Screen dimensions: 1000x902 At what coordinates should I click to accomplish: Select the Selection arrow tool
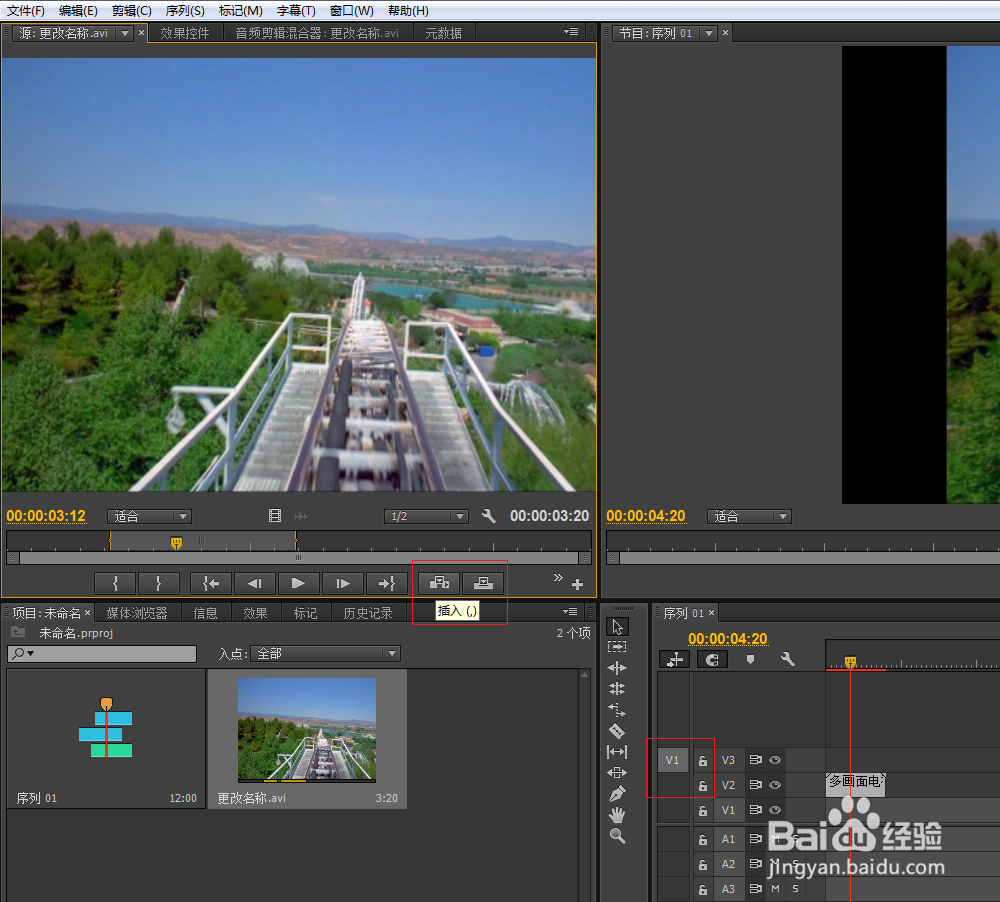(617, 626)
